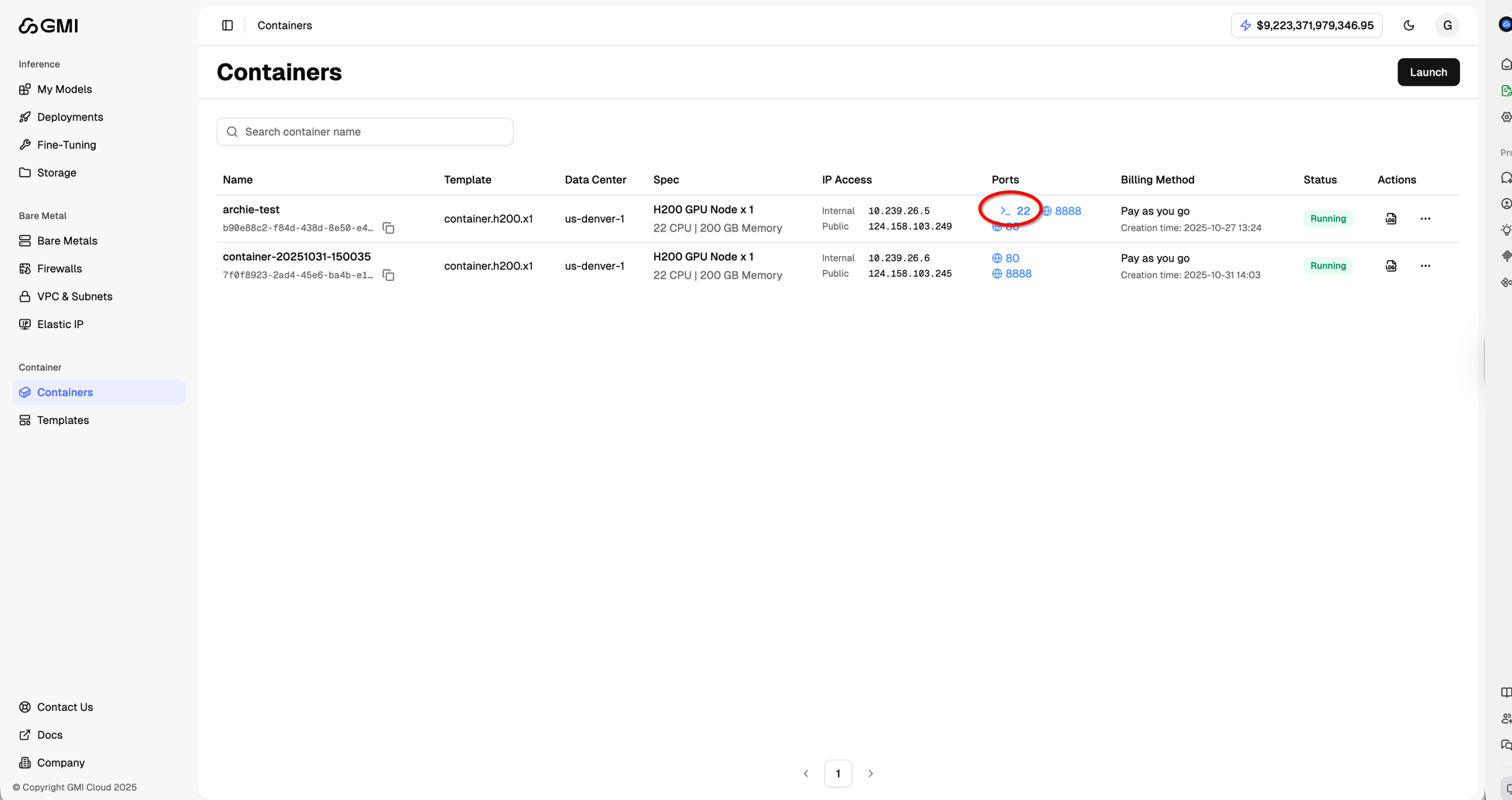
Task: Click Running status of archie-test
Action: coord(1328,219)
